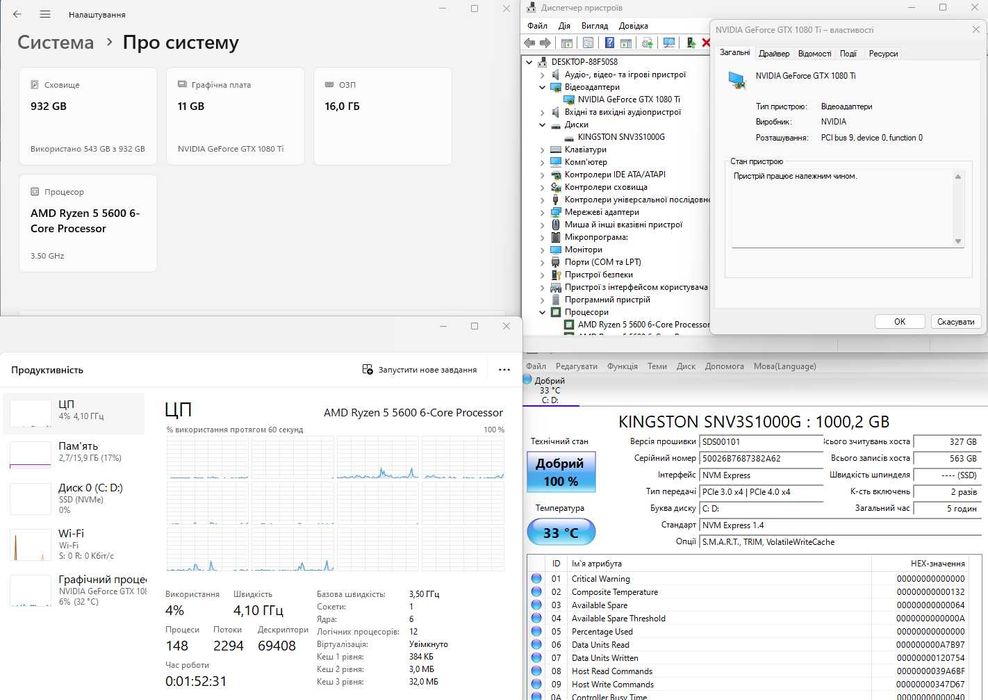
Task: Click OK in NVIDIA properties dialog
Action: tap(900, 321)
